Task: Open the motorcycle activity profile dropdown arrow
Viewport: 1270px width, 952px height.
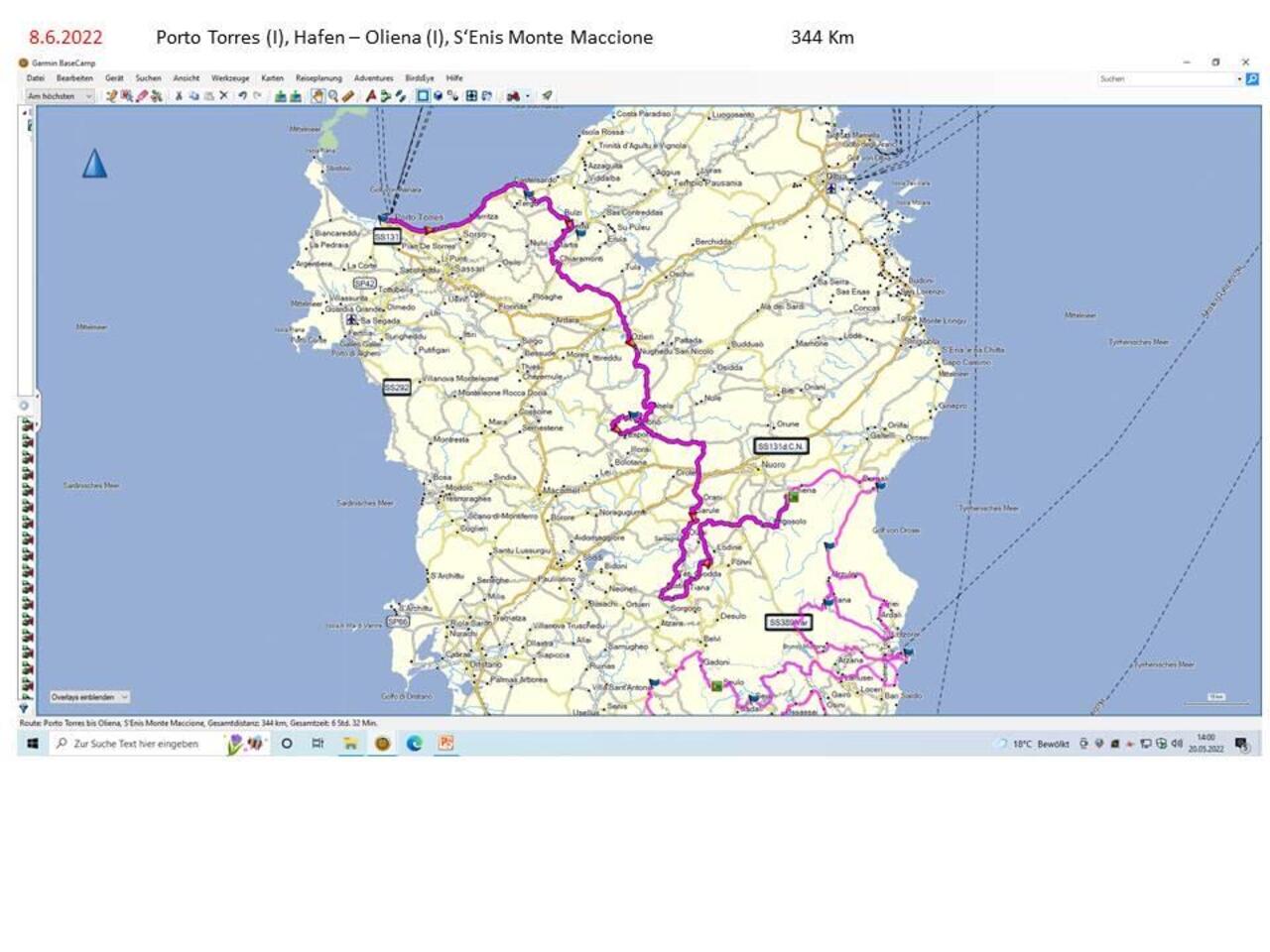Action: pos(528,96)
